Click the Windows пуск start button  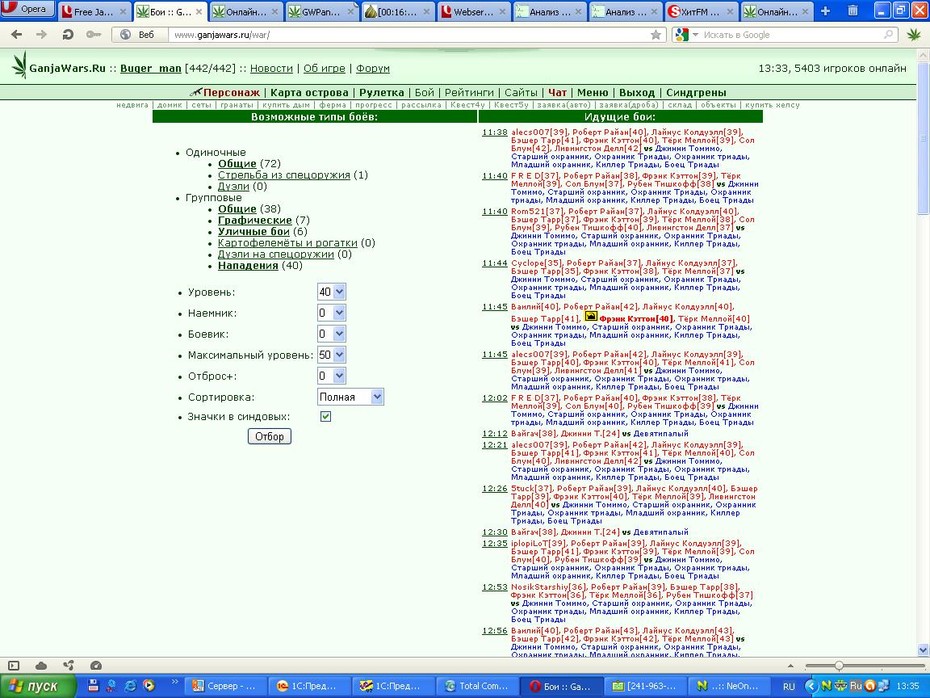(x=38, y=686)
